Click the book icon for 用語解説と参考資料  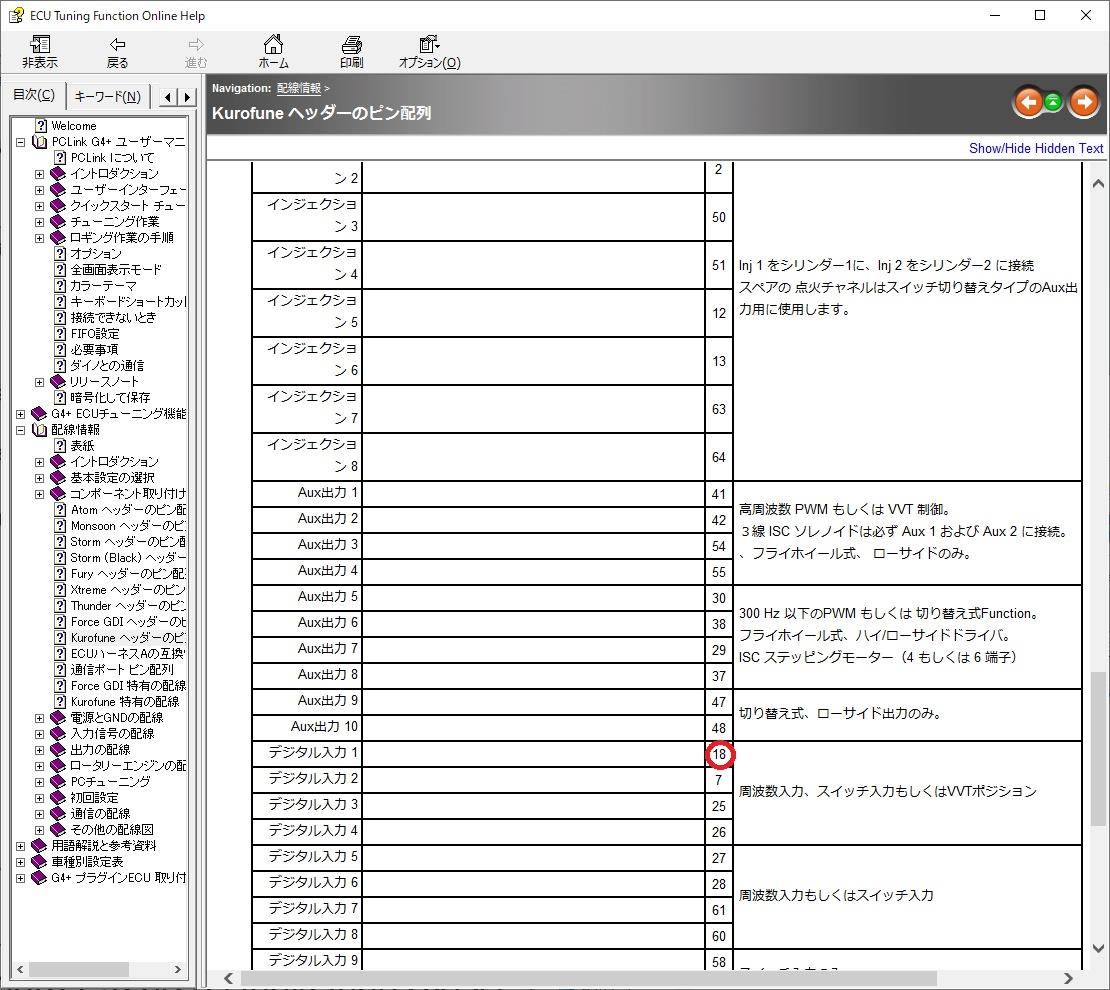tap(40, 846)
